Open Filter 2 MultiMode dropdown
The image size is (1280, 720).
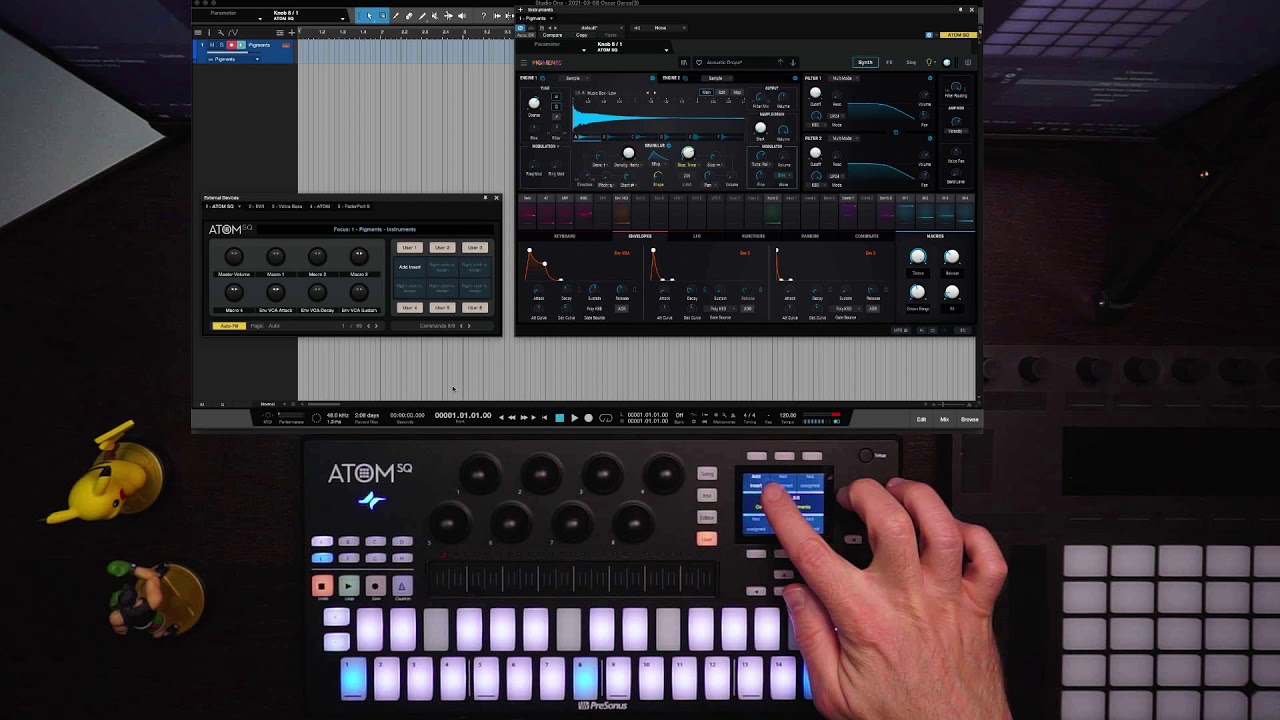[845, 138]
